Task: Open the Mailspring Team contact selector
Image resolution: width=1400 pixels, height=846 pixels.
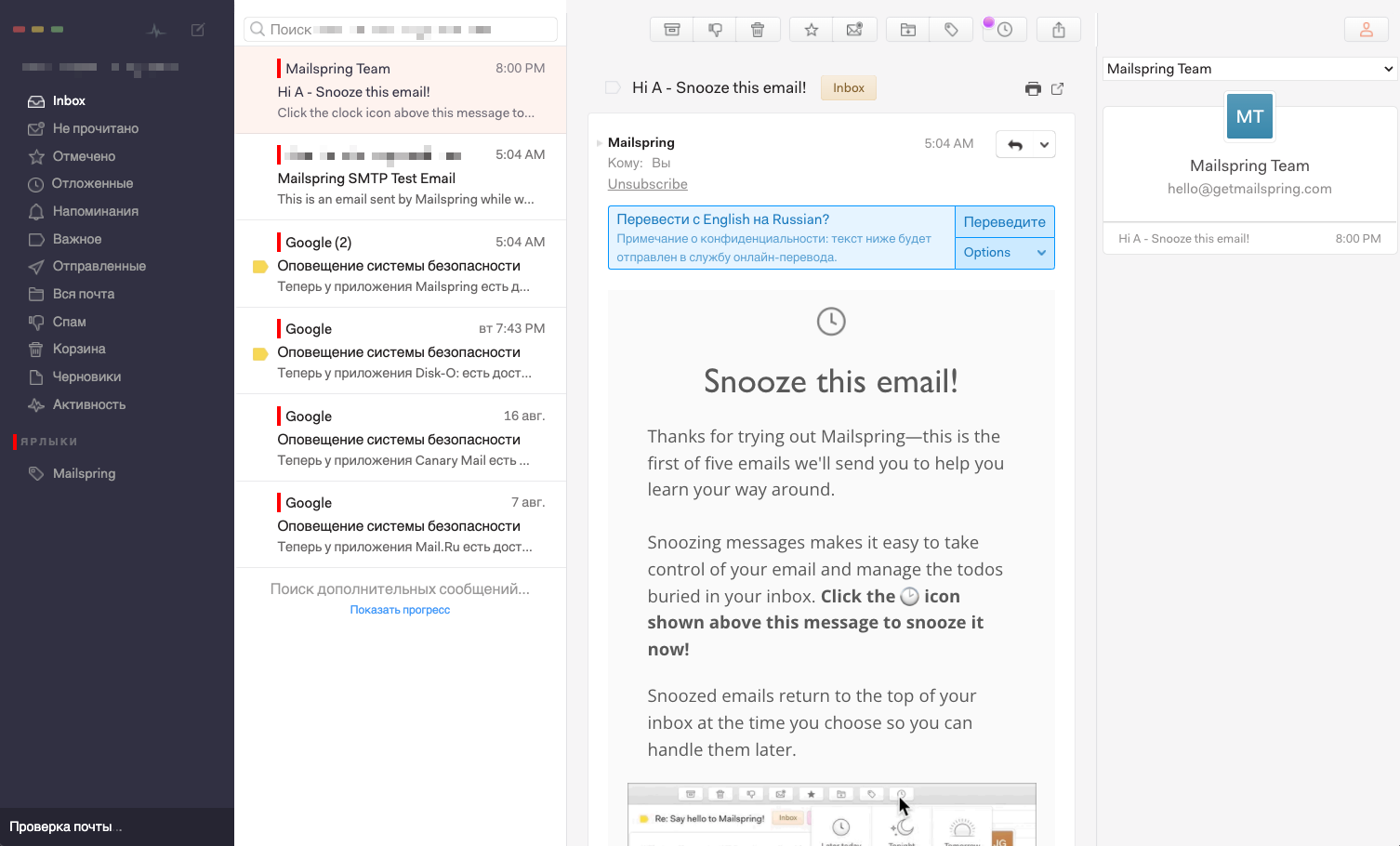Action: point(1249,69)
